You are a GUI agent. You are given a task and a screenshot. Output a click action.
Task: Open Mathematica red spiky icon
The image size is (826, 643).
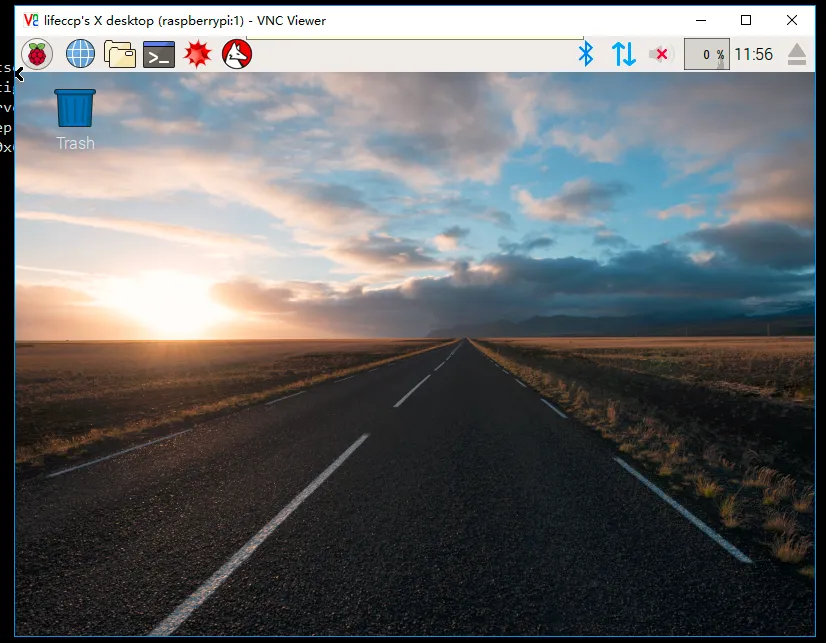[198, 54]
